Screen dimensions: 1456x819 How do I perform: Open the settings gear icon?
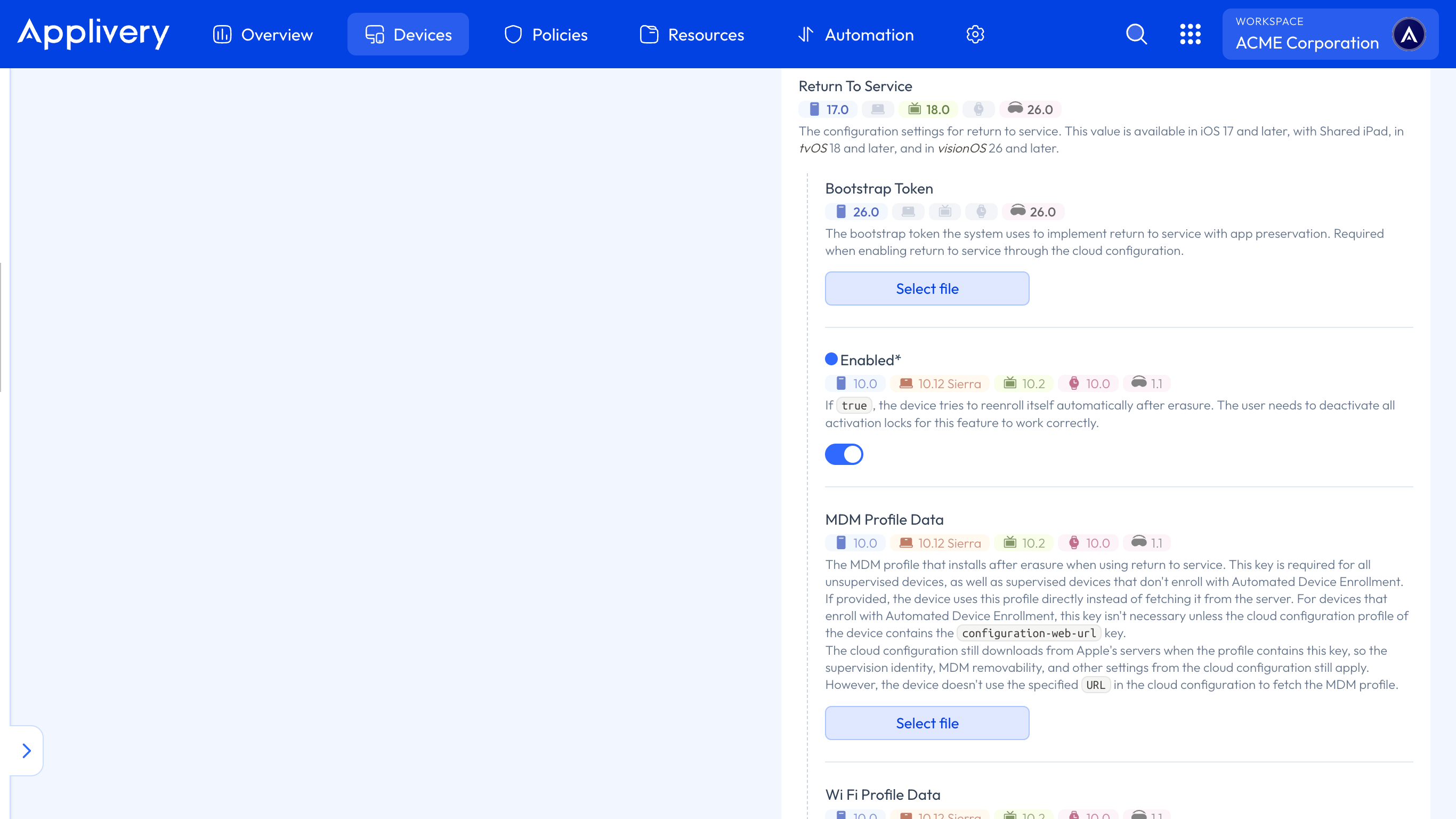[975, 35]
